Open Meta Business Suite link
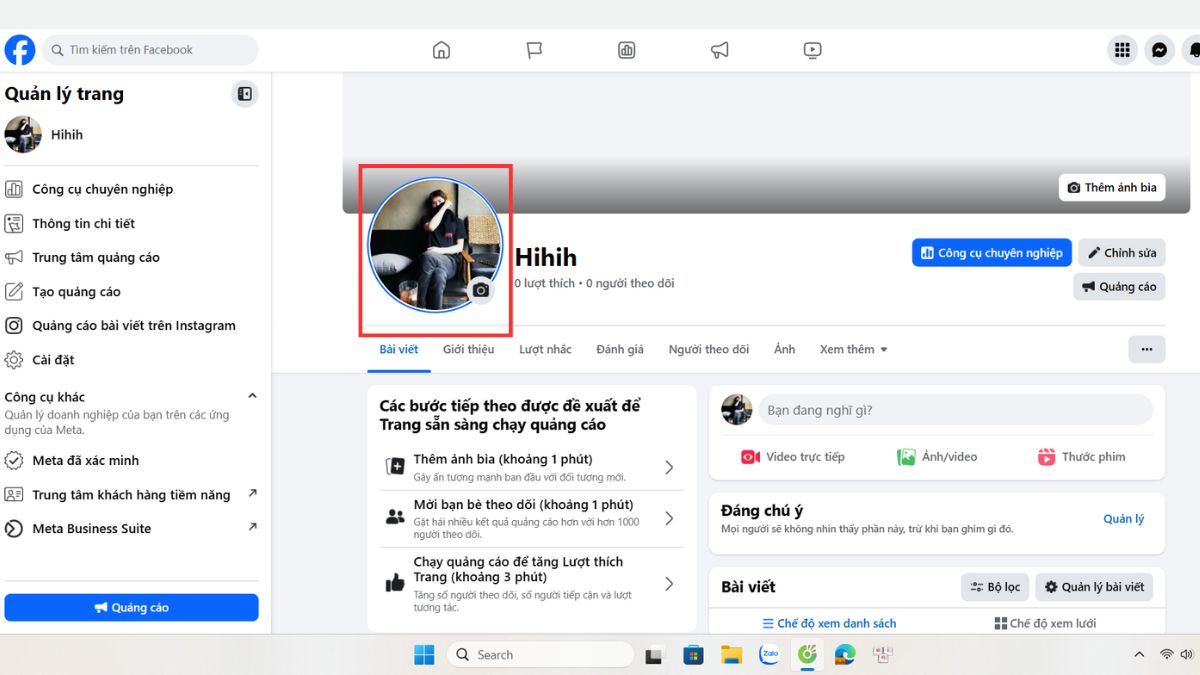1200x675 pixels. [x=130, y=529]
